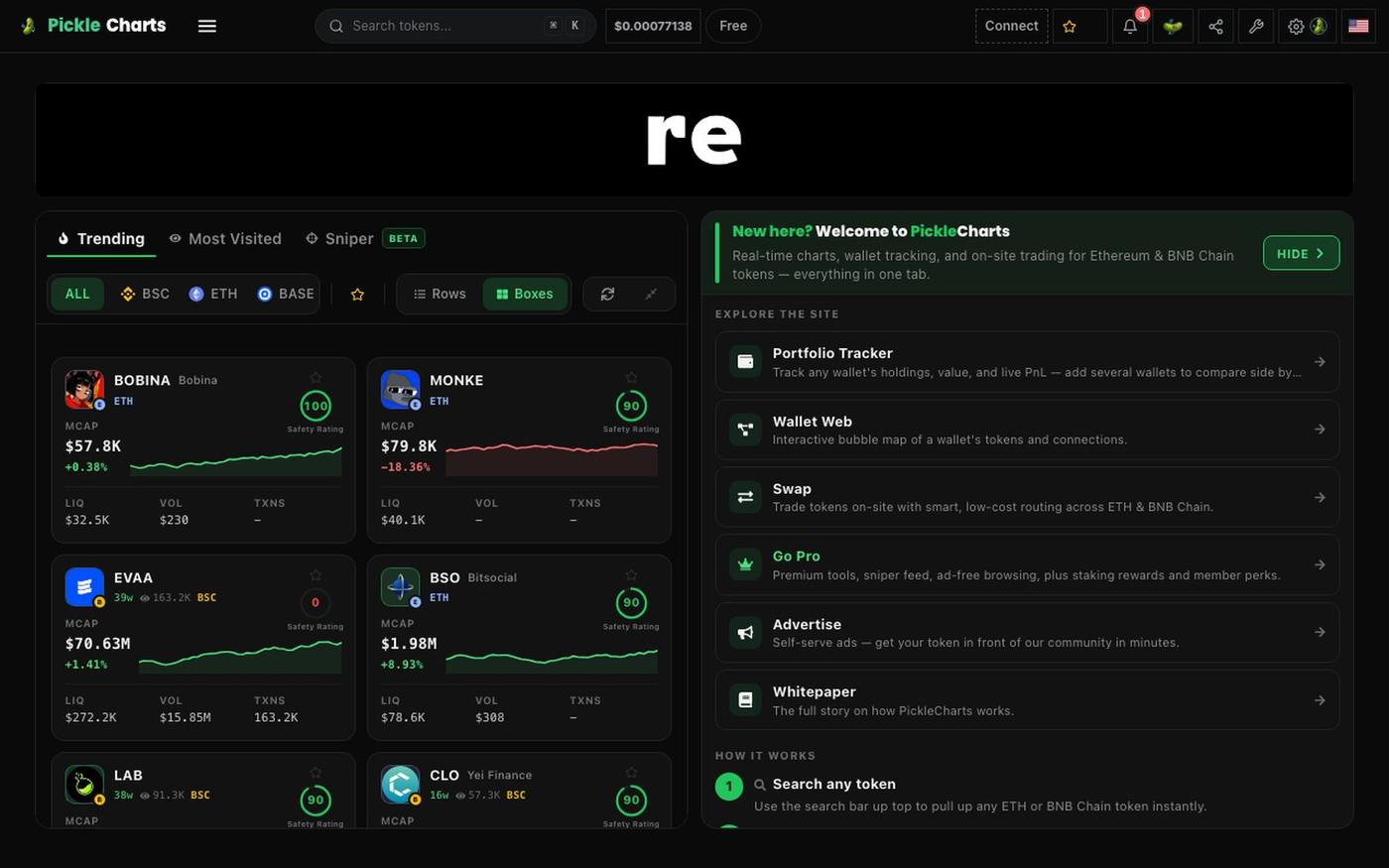Favorite the LAB token card star
1389x868 pixels.
pyautogui.click(x=316, y=772)
